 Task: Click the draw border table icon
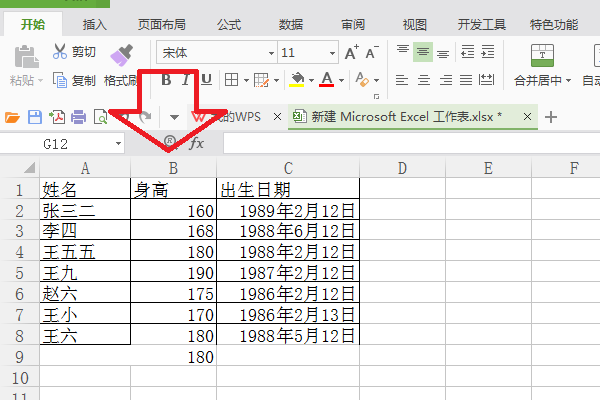[261, 80]
